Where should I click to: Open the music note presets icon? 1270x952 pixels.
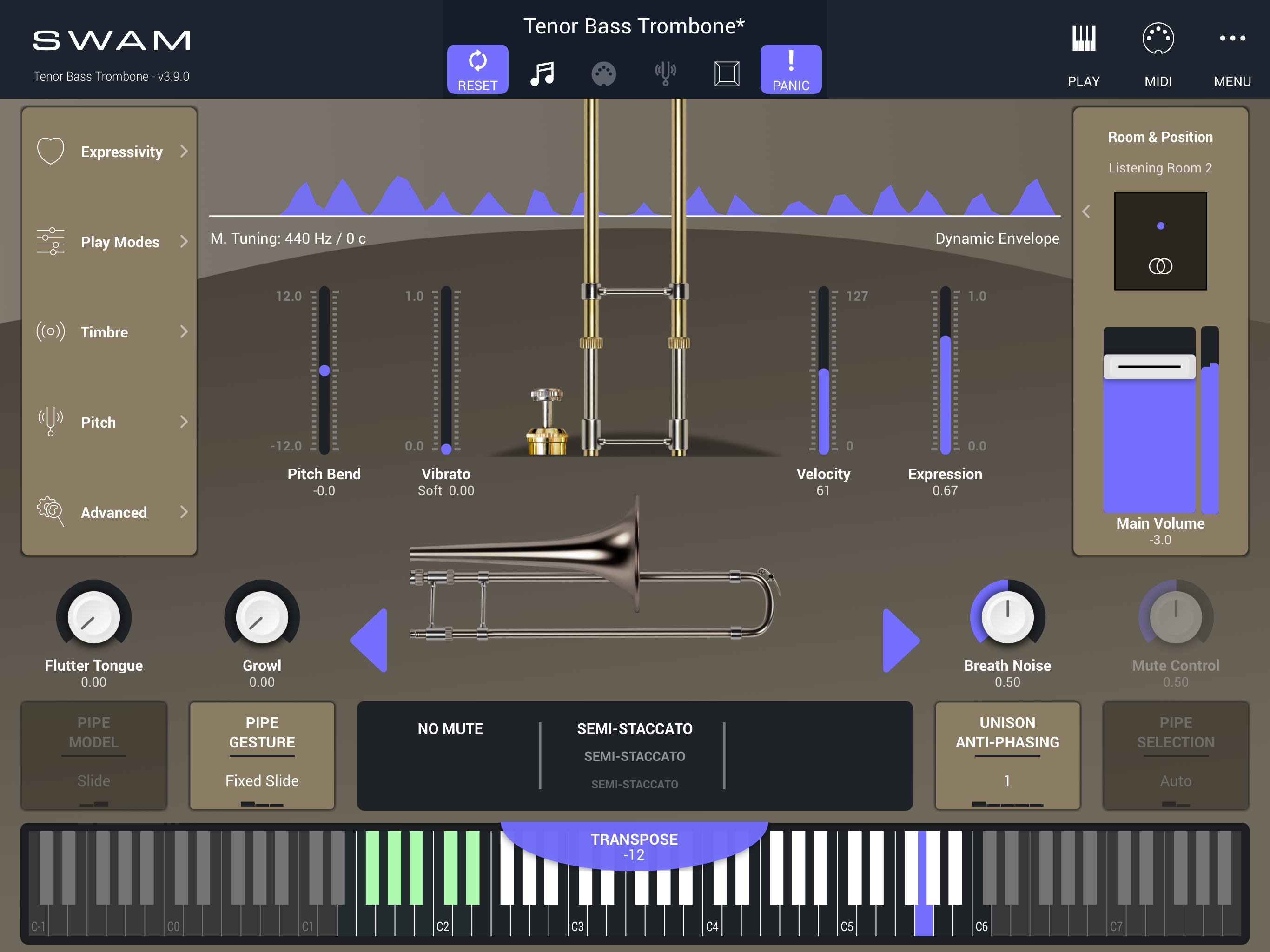pyautogui.click(x=542, y=73)
